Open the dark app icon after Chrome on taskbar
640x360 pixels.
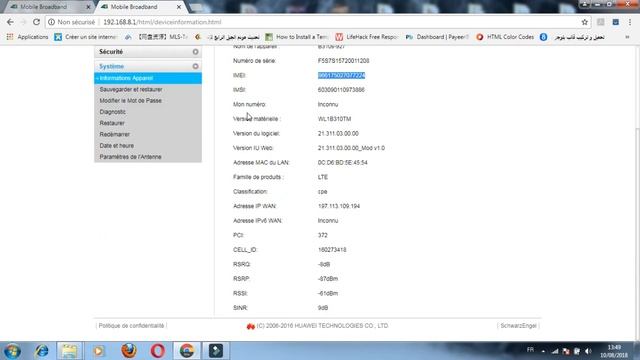[216, 351]
